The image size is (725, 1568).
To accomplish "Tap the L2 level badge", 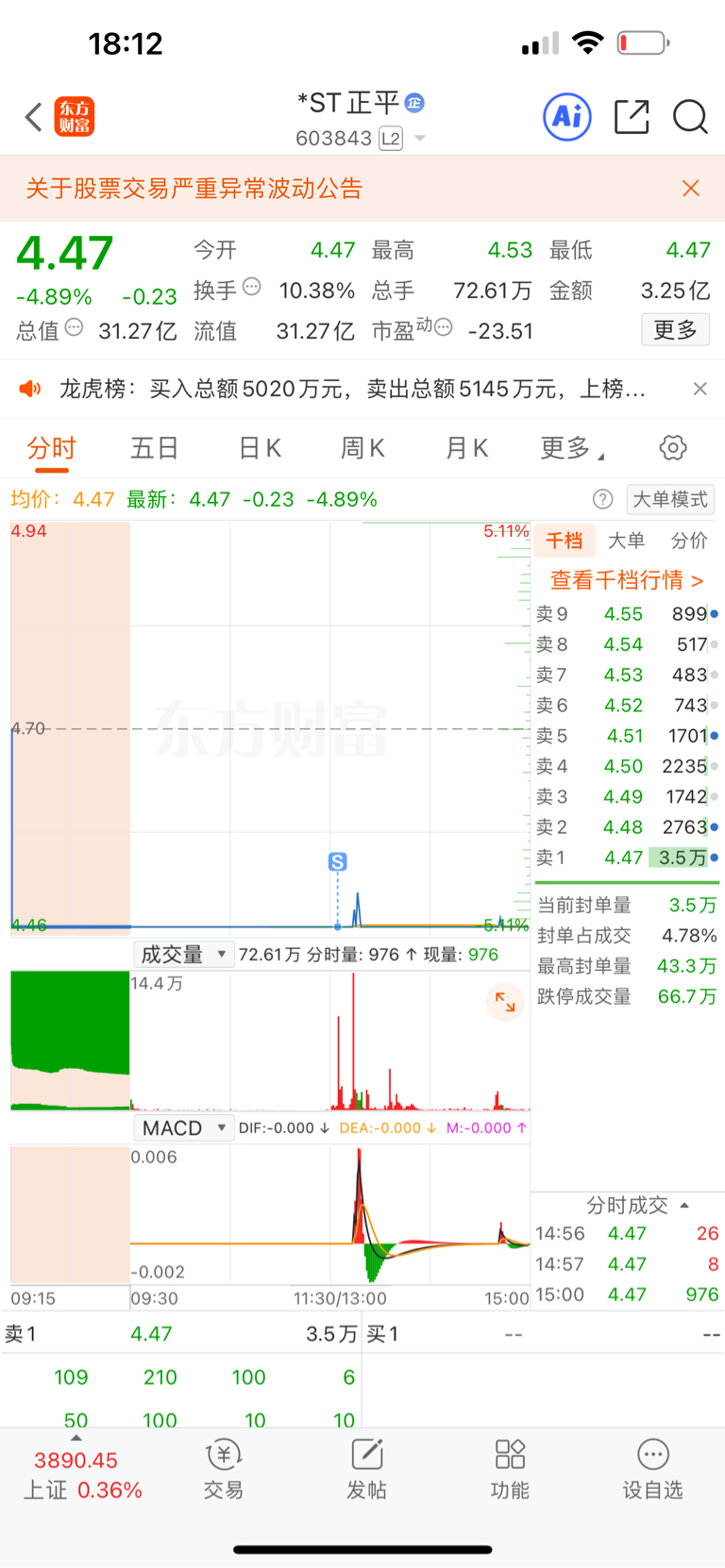I will click(391, 139).
